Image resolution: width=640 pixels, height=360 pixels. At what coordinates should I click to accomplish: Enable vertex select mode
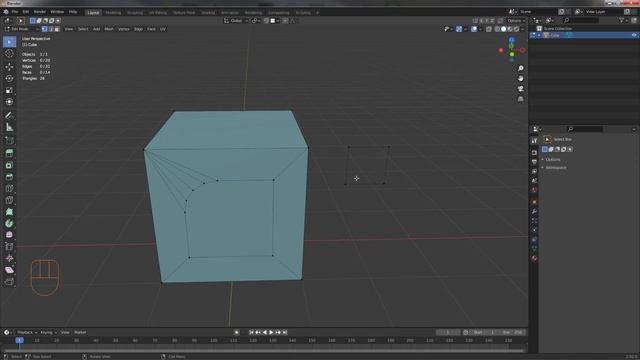point(44,29)
